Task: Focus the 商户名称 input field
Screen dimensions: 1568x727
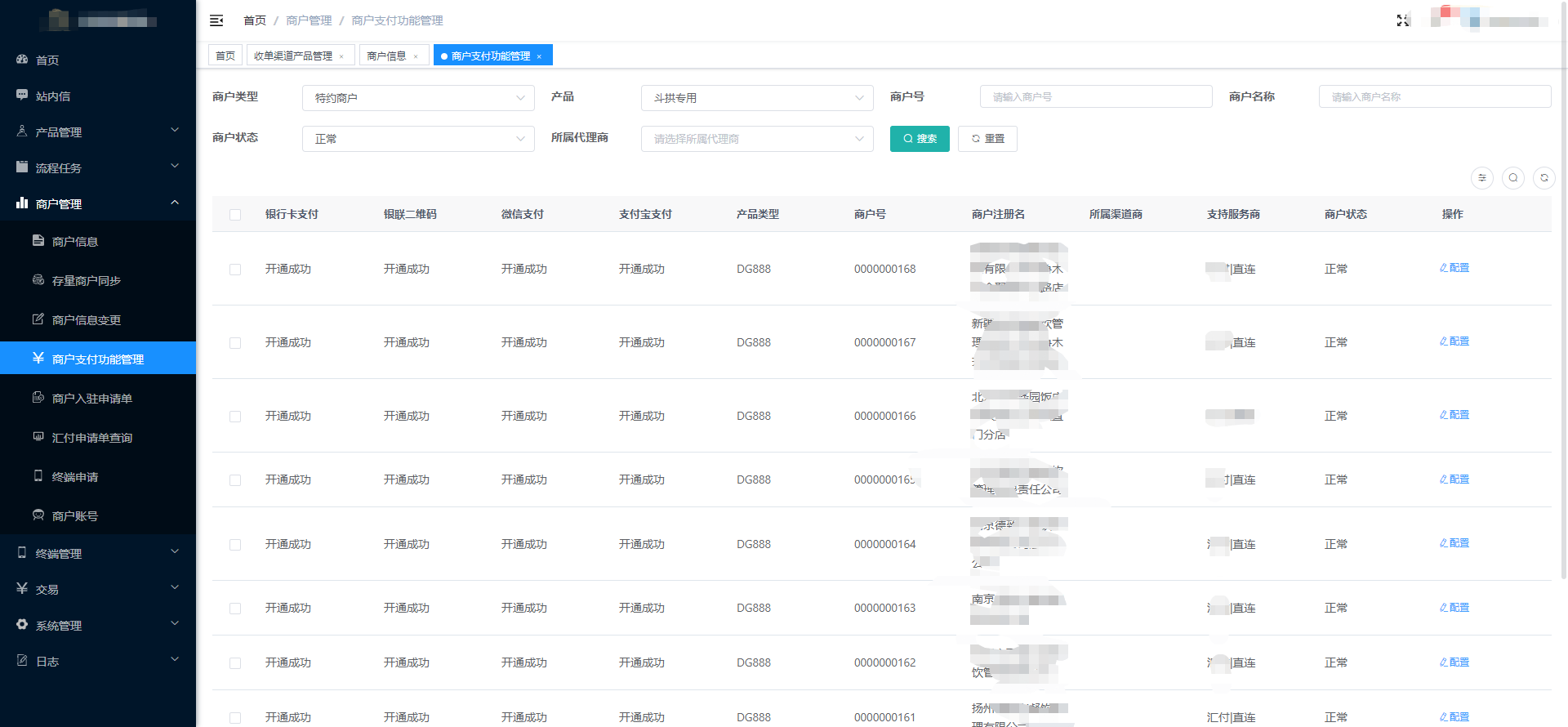Action: point(1435,96)
